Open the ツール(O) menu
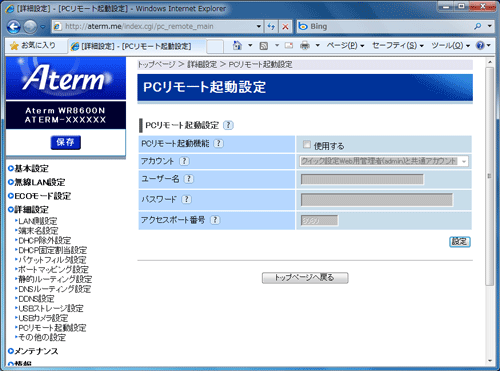The width and height of the screenshot is (500, 371). 450,46
